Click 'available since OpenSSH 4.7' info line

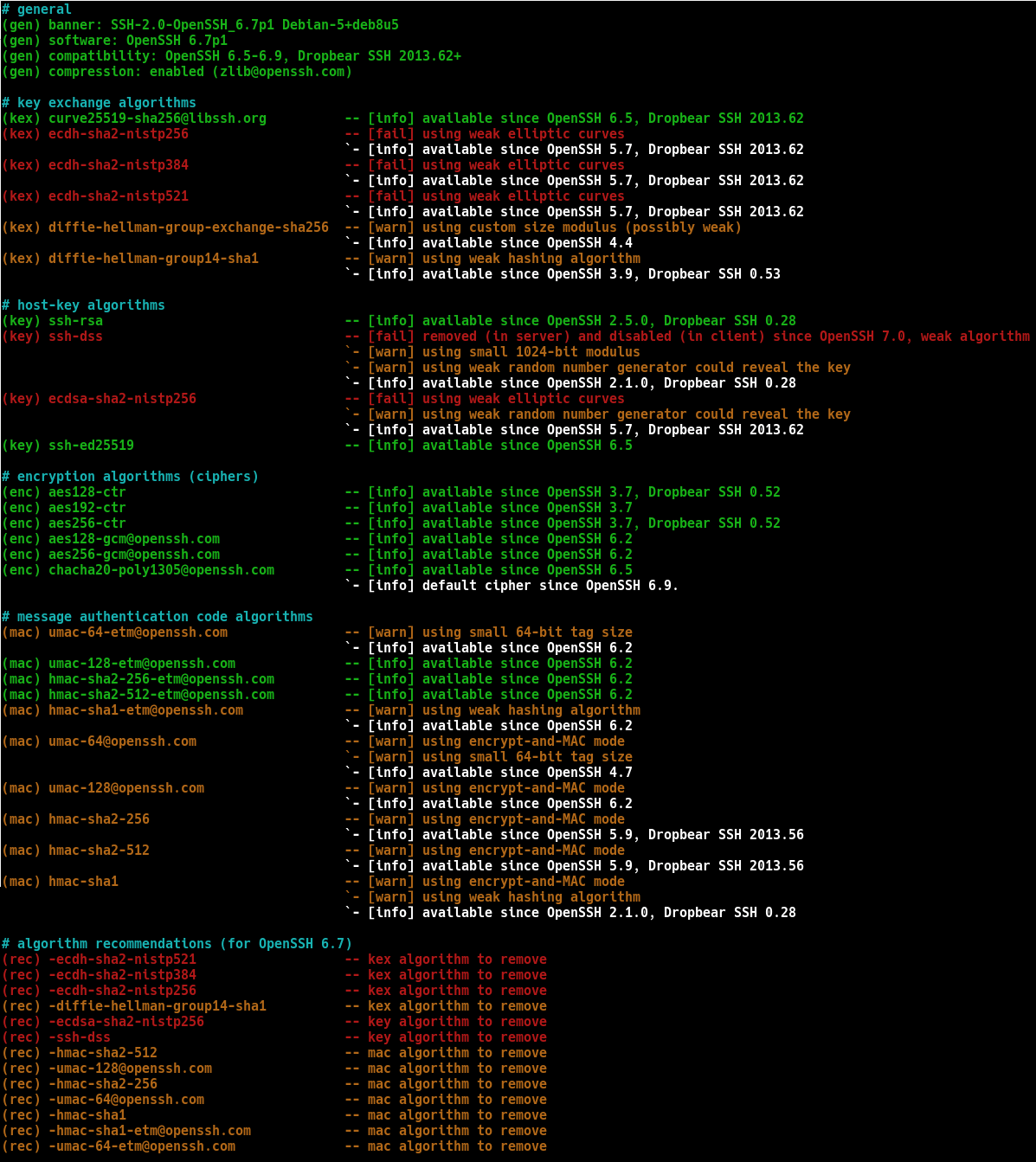[x=527, y=773]
